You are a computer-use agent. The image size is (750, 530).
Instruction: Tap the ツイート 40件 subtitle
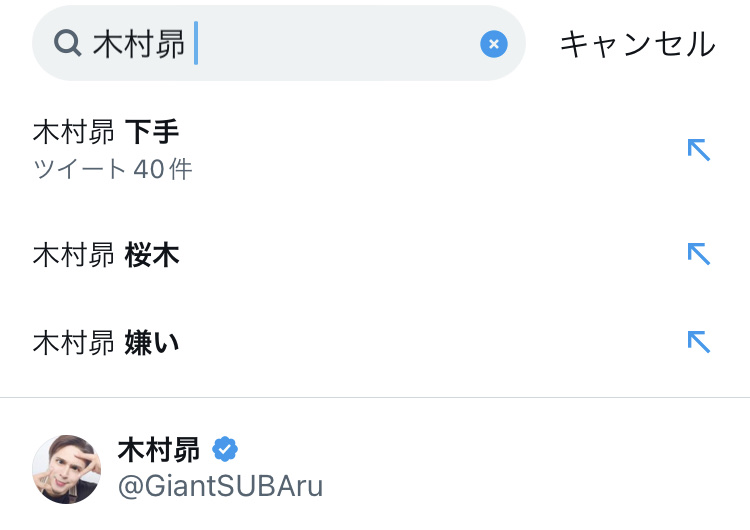[112, 169]
